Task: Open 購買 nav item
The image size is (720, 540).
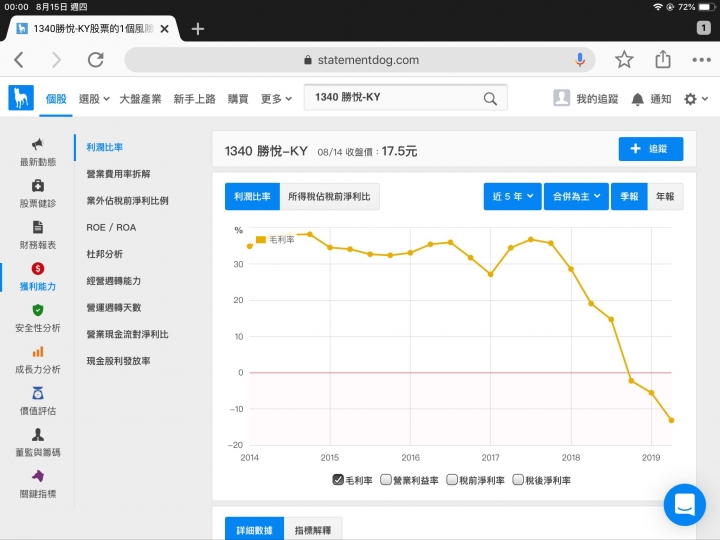Action: [x=238, y=99]
